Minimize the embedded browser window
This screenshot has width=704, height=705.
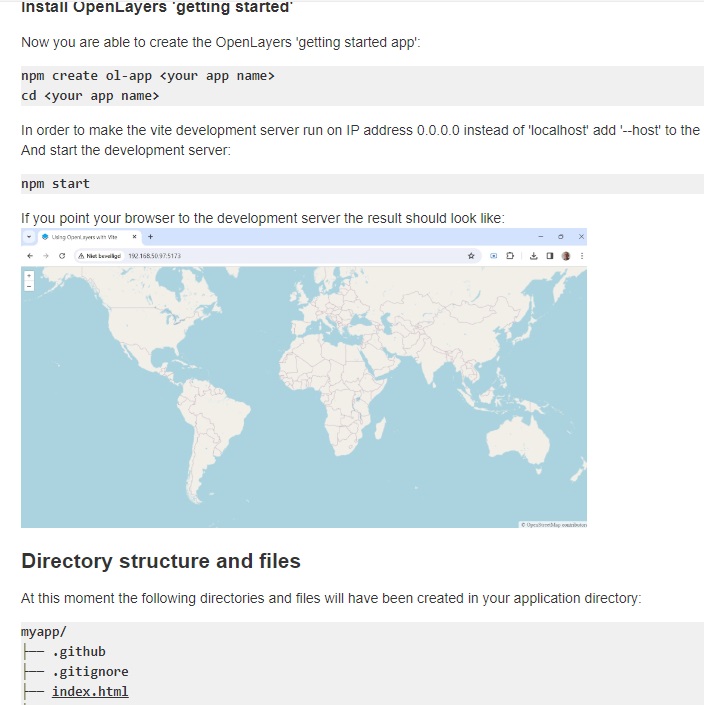[541, 236]
